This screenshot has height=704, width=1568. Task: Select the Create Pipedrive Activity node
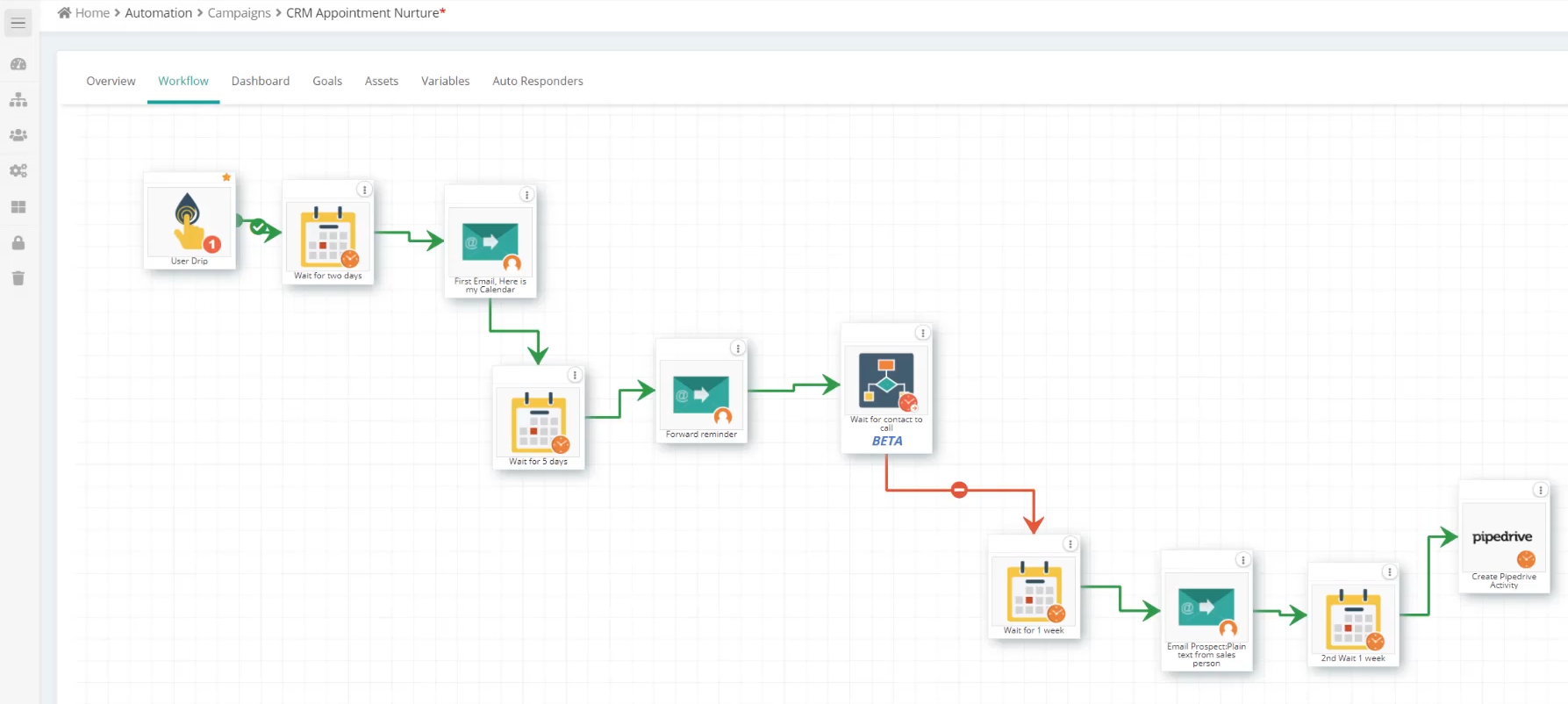1504,537
